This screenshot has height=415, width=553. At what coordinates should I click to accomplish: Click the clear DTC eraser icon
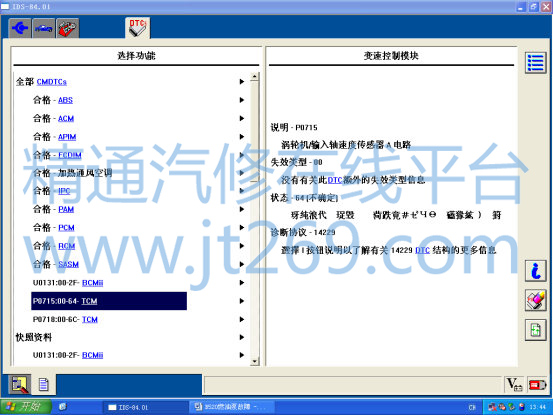coord(535,300)
